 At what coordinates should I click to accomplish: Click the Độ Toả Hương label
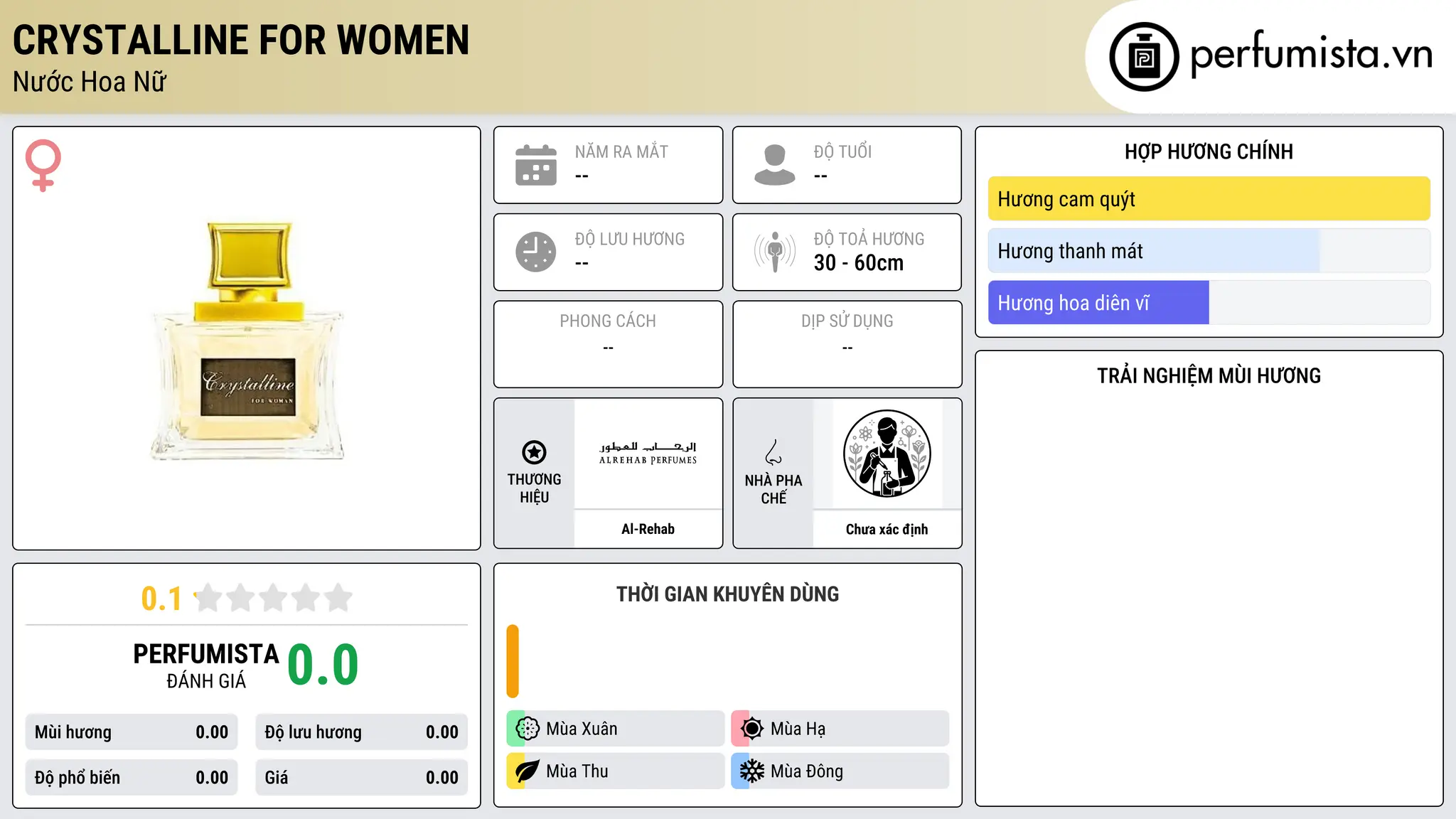click(869, 239)
